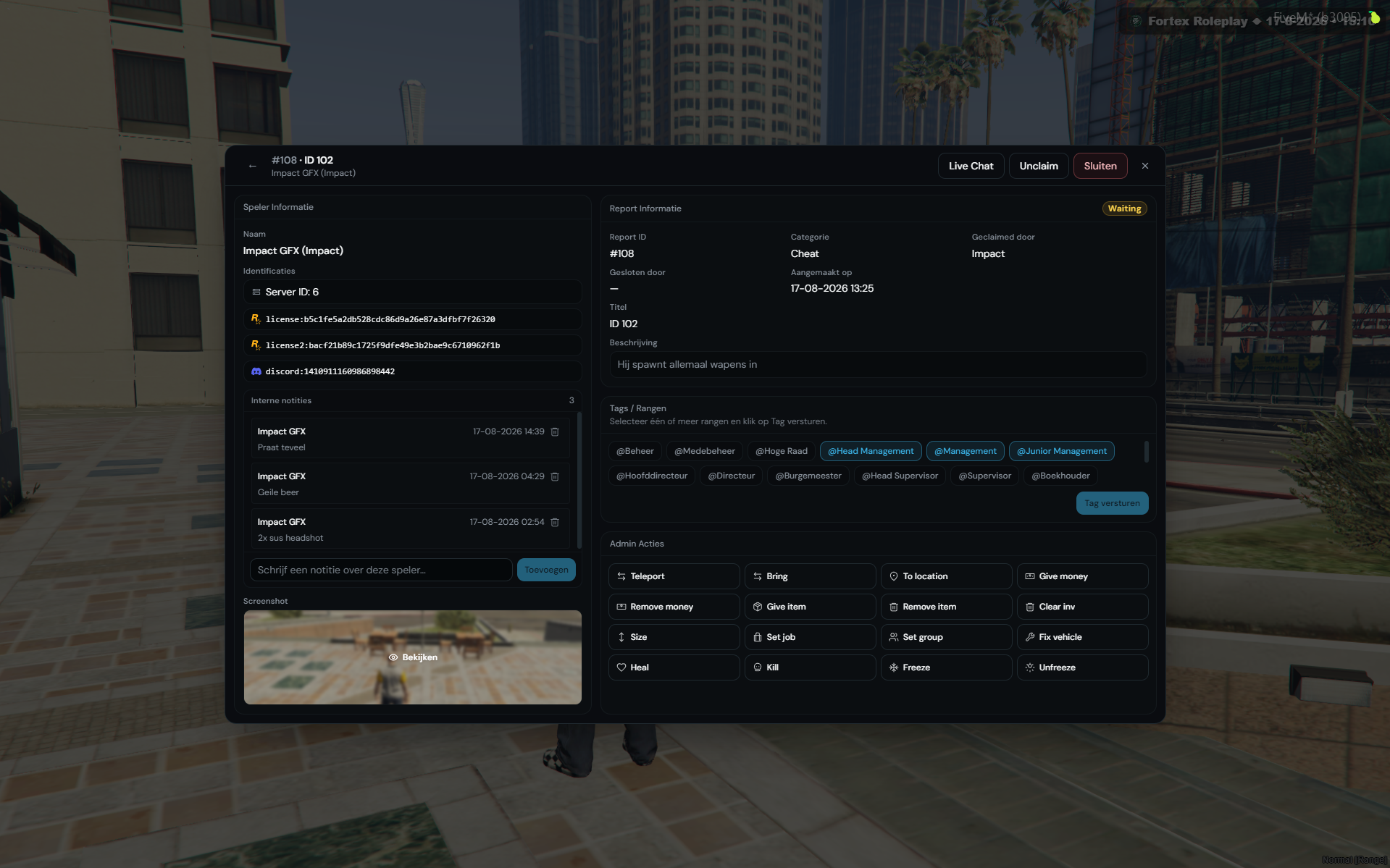The height and width of the screenshot is (868, 1390).
Task: Open the Size action
Action: pos(674,637)
